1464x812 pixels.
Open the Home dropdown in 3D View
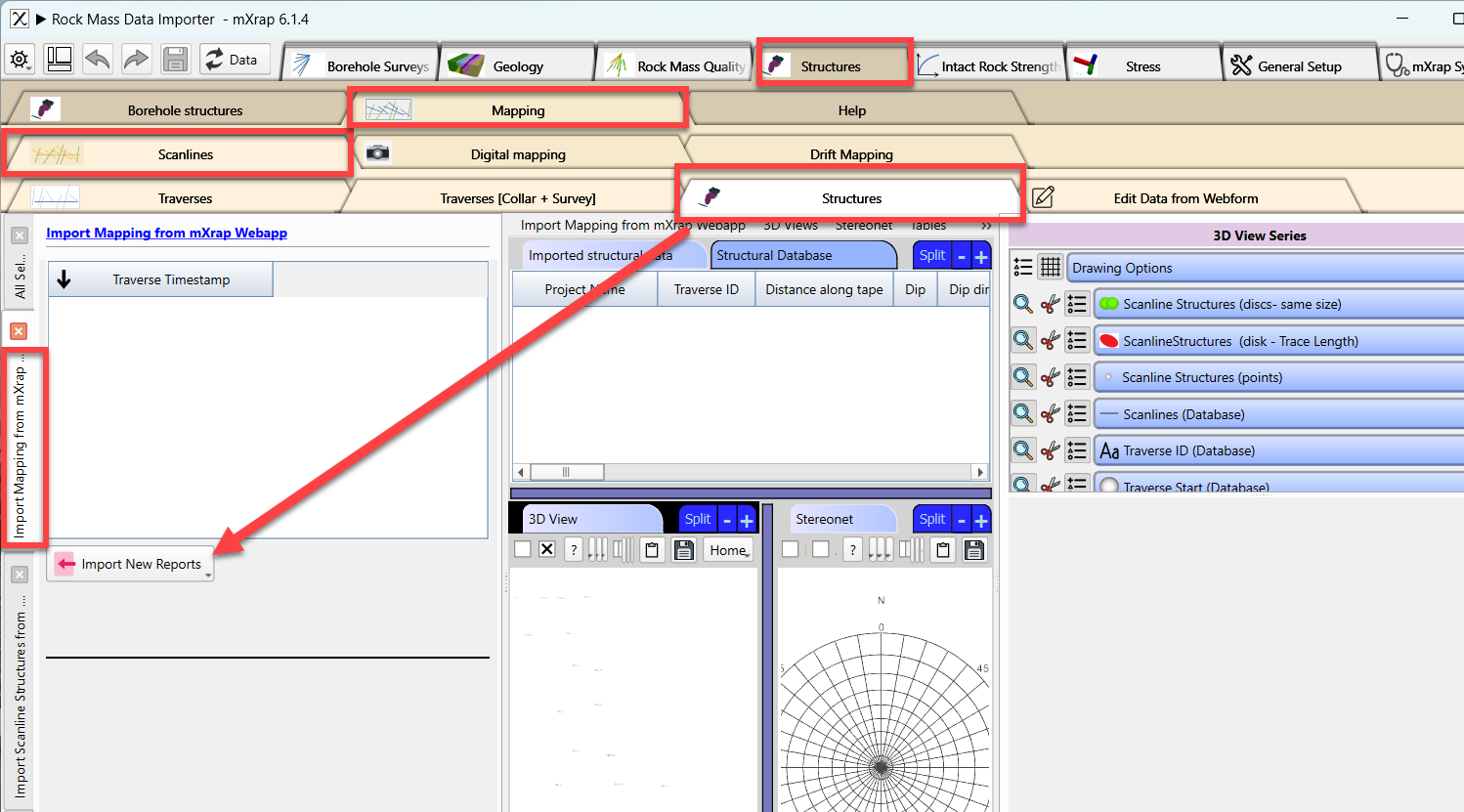(728, 550)
